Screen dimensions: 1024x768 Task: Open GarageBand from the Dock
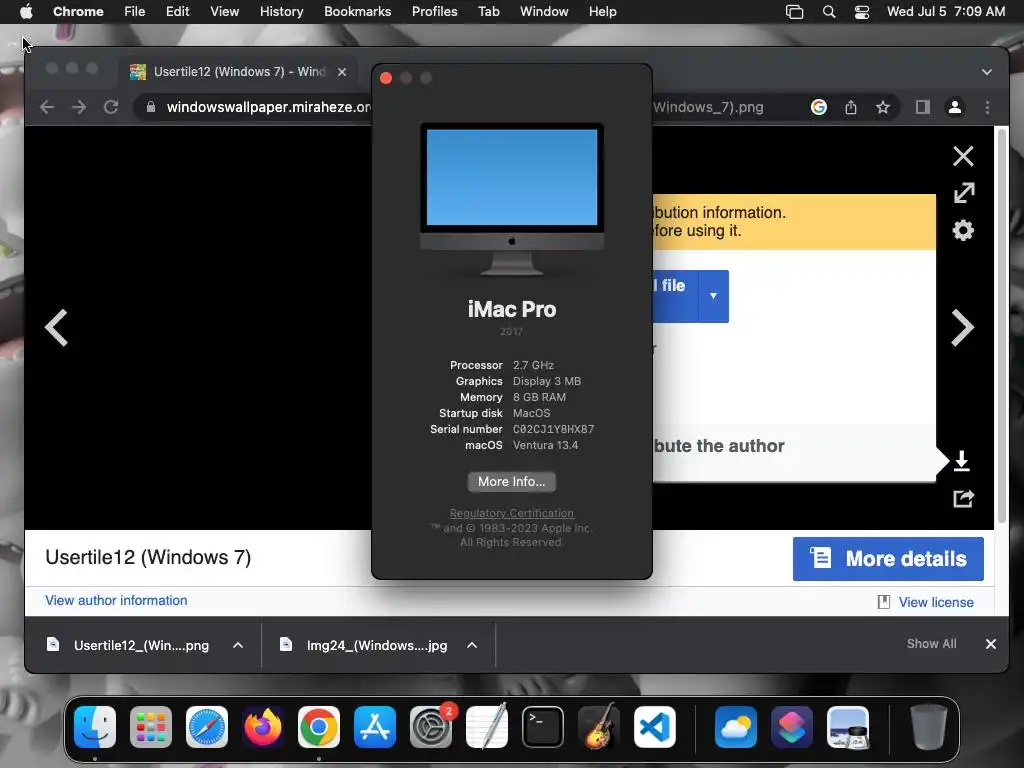pyautogui.click(x=599, y=726)
